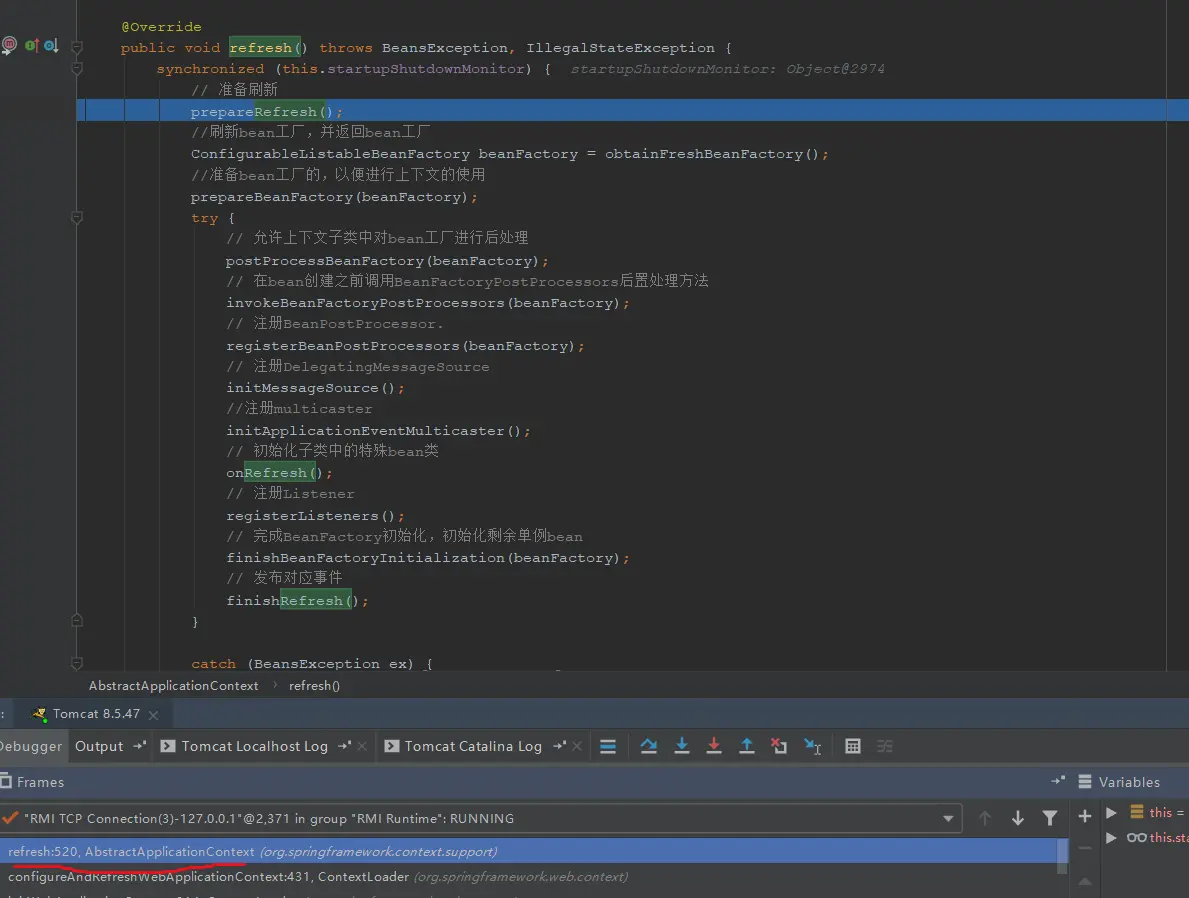The width and height of the screenshot is (1189, 898).
Task: Click refresh() in the breadcrumb bar
Action: 314,686
